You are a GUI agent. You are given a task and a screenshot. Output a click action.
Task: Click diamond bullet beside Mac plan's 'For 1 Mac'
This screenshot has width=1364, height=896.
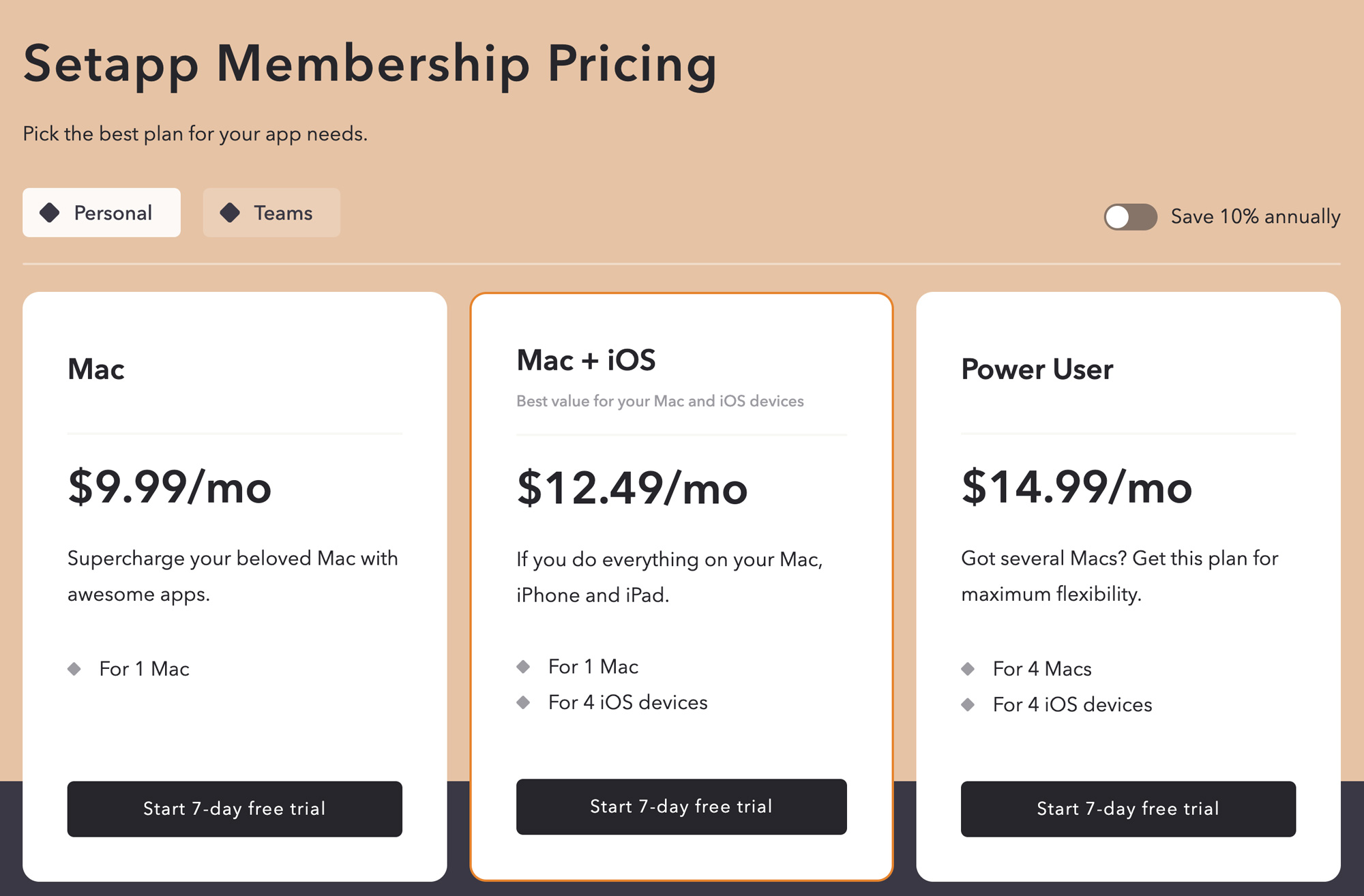tap(74, 668)
